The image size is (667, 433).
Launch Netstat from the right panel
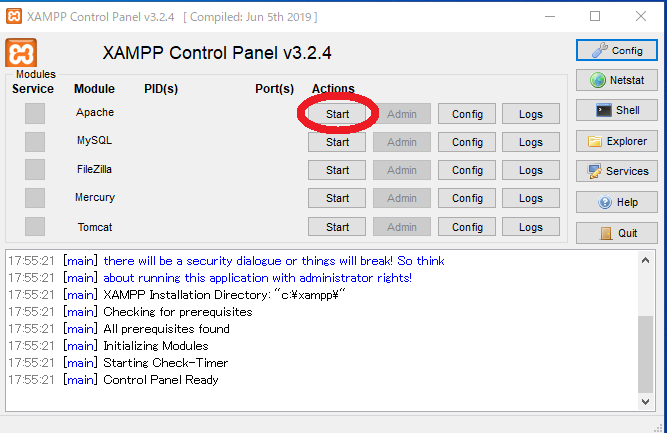click(x=617, y=80)
